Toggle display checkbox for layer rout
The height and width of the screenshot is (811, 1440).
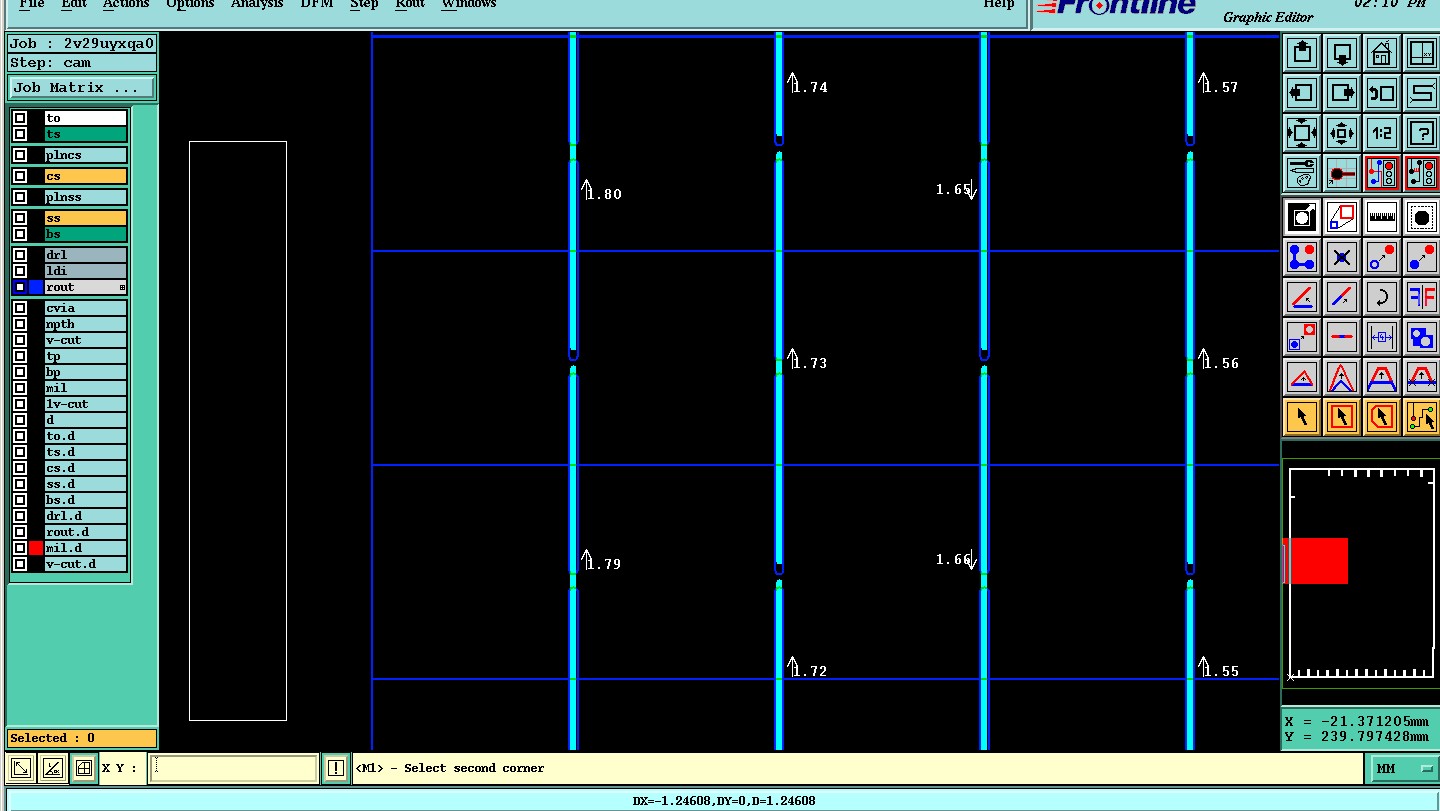click(20, 287)
